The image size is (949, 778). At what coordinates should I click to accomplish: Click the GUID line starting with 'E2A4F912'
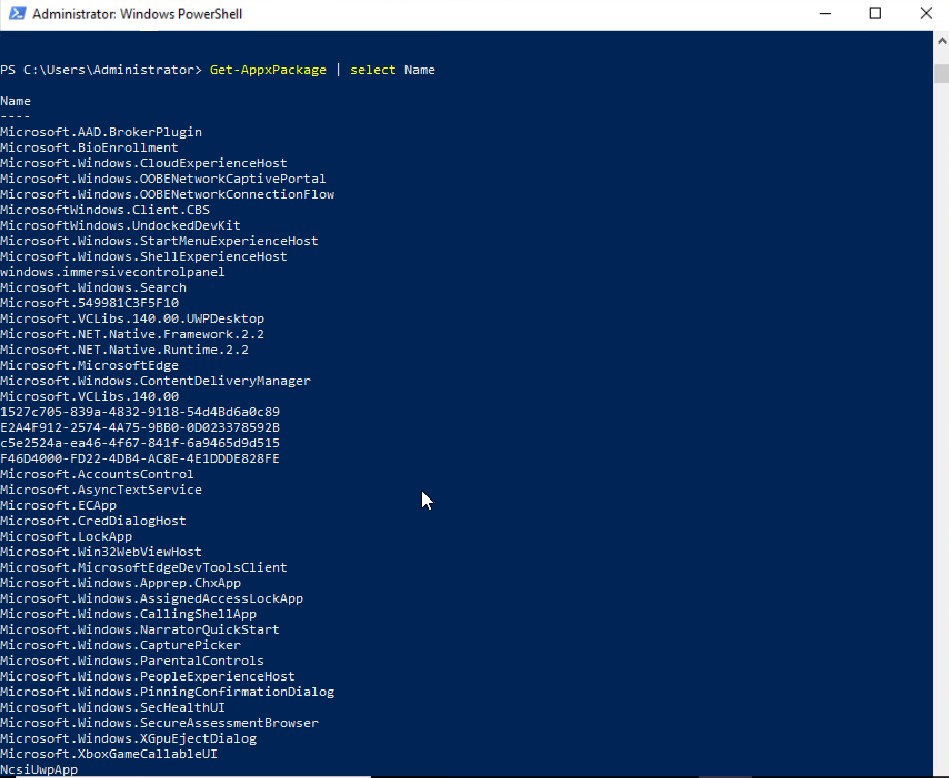pos(140,427)
